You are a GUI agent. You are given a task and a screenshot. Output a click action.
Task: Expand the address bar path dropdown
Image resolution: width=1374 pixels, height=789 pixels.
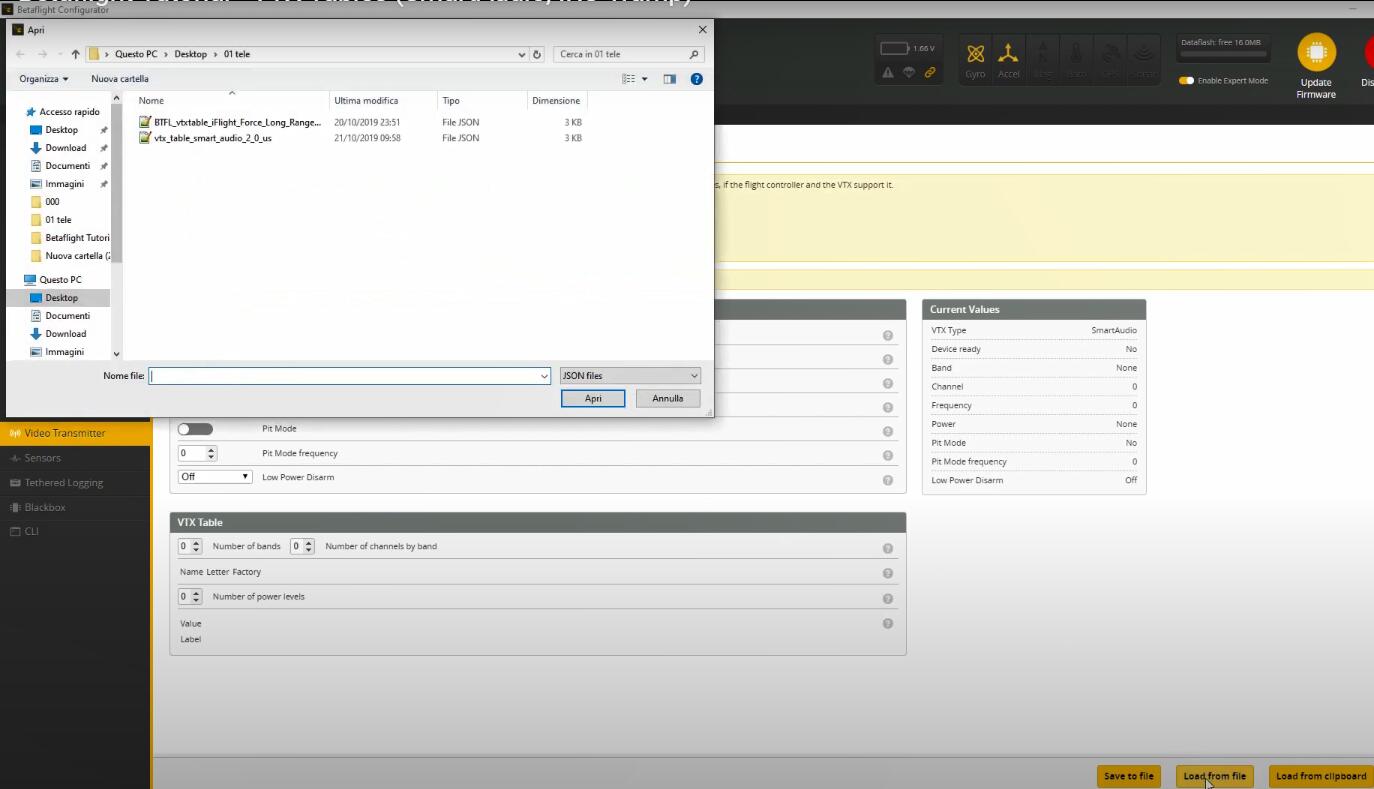click(x=522, y=54)
